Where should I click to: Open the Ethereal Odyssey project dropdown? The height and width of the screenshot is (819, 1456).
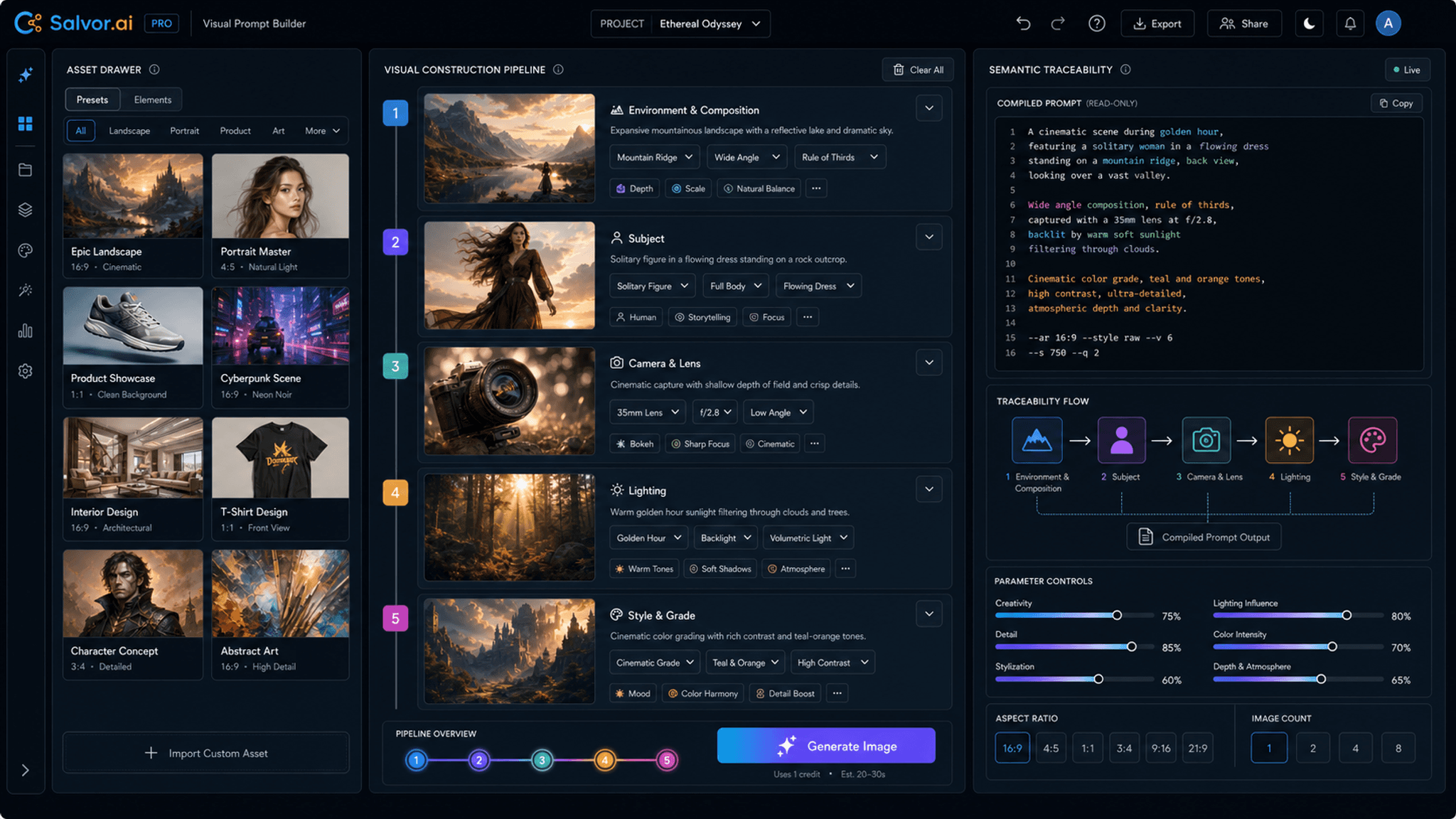click(x=710, y=23)
